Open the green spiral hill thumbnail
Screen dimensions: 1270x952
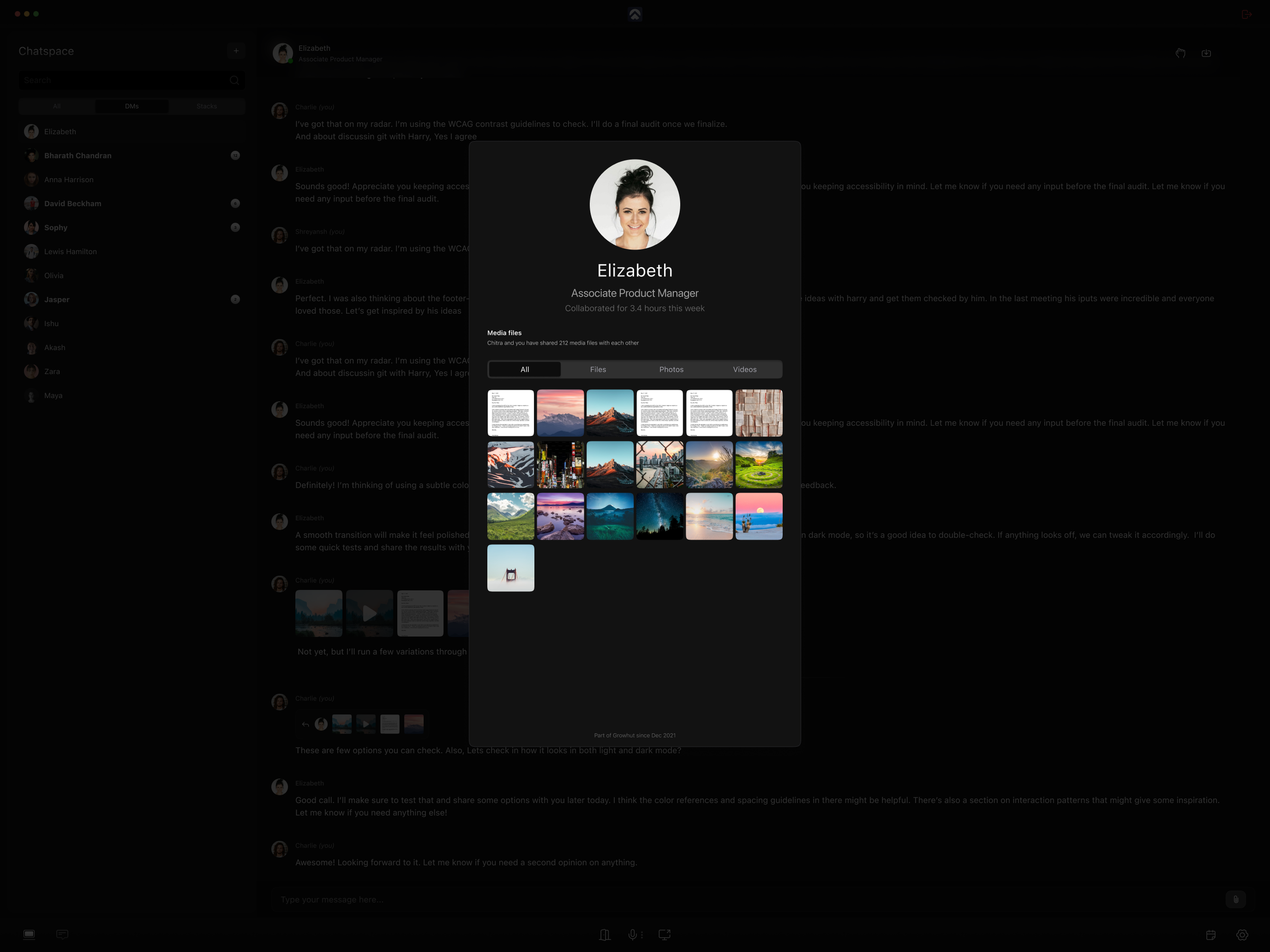tap(759, 465)
